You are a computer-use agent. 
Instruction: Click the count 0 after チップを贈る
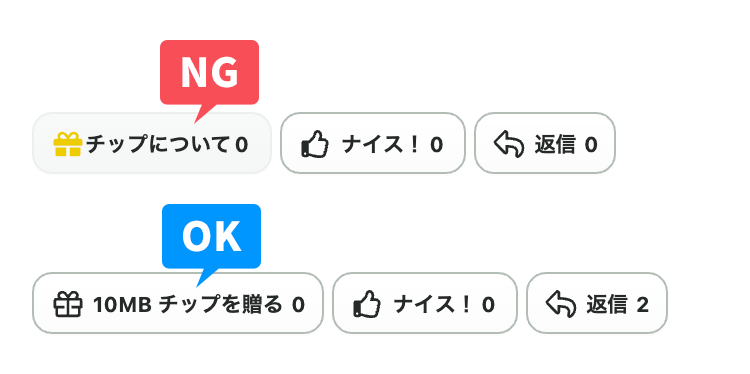(x=298, y=305)
